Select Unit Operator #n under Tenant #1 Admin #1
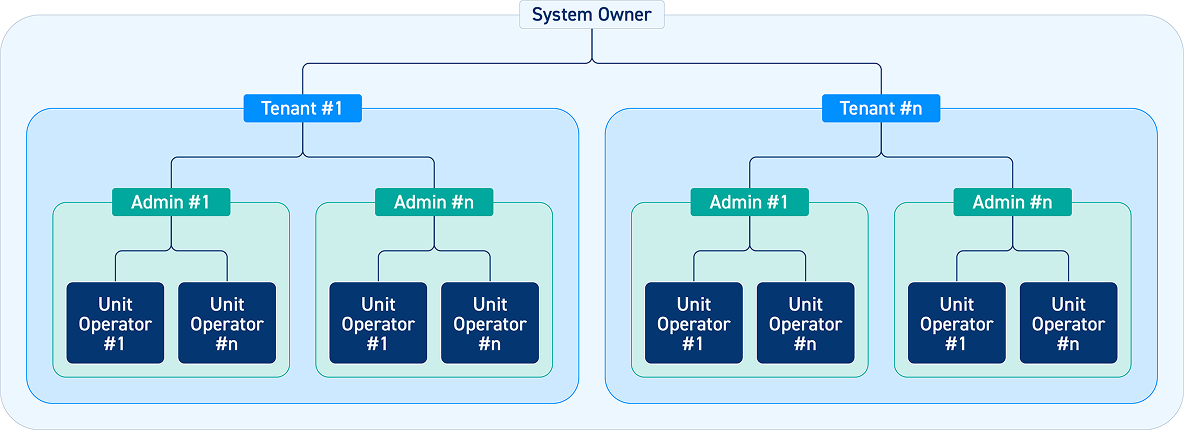 click(x=227, y=323)
